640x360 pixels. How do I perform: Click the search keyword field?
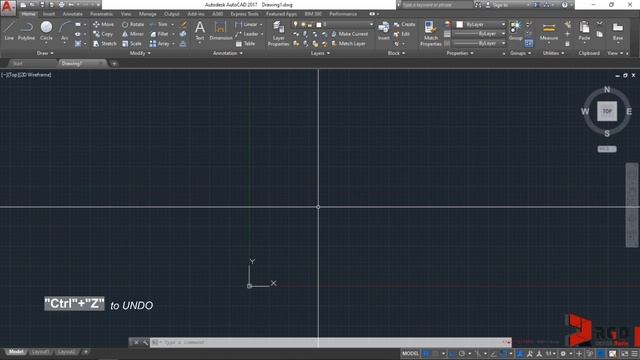tap(437, 5)
